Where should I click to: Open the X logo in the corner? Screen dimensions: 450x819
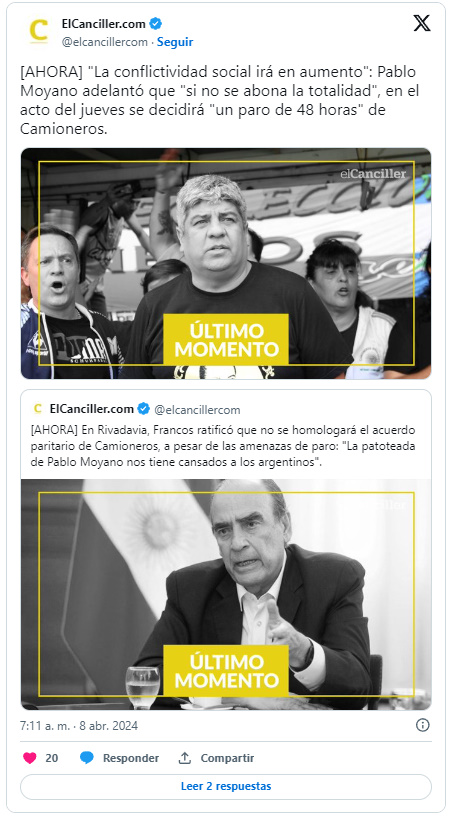click(x=422, y=23)
